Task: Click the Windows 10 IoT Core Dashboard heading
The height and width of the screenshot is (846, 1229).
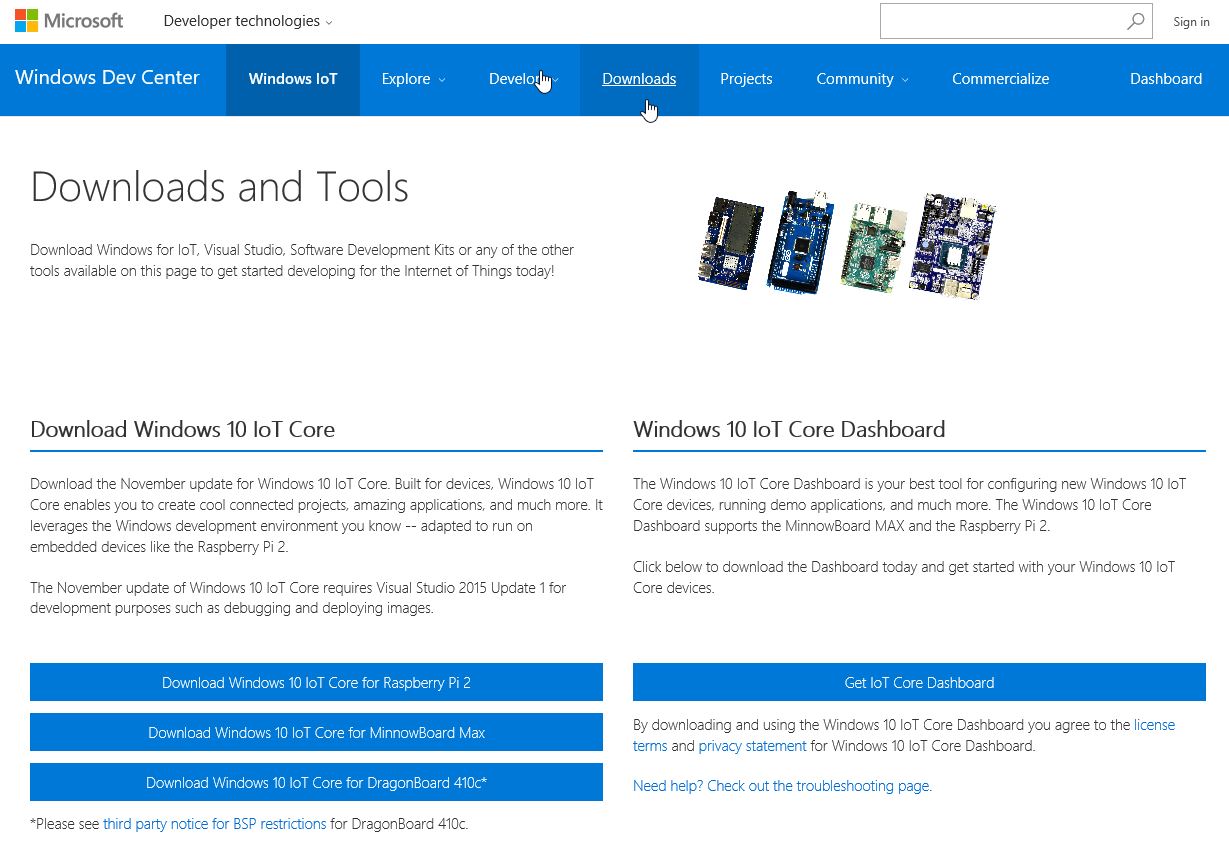Action: (x=789, y=429)
